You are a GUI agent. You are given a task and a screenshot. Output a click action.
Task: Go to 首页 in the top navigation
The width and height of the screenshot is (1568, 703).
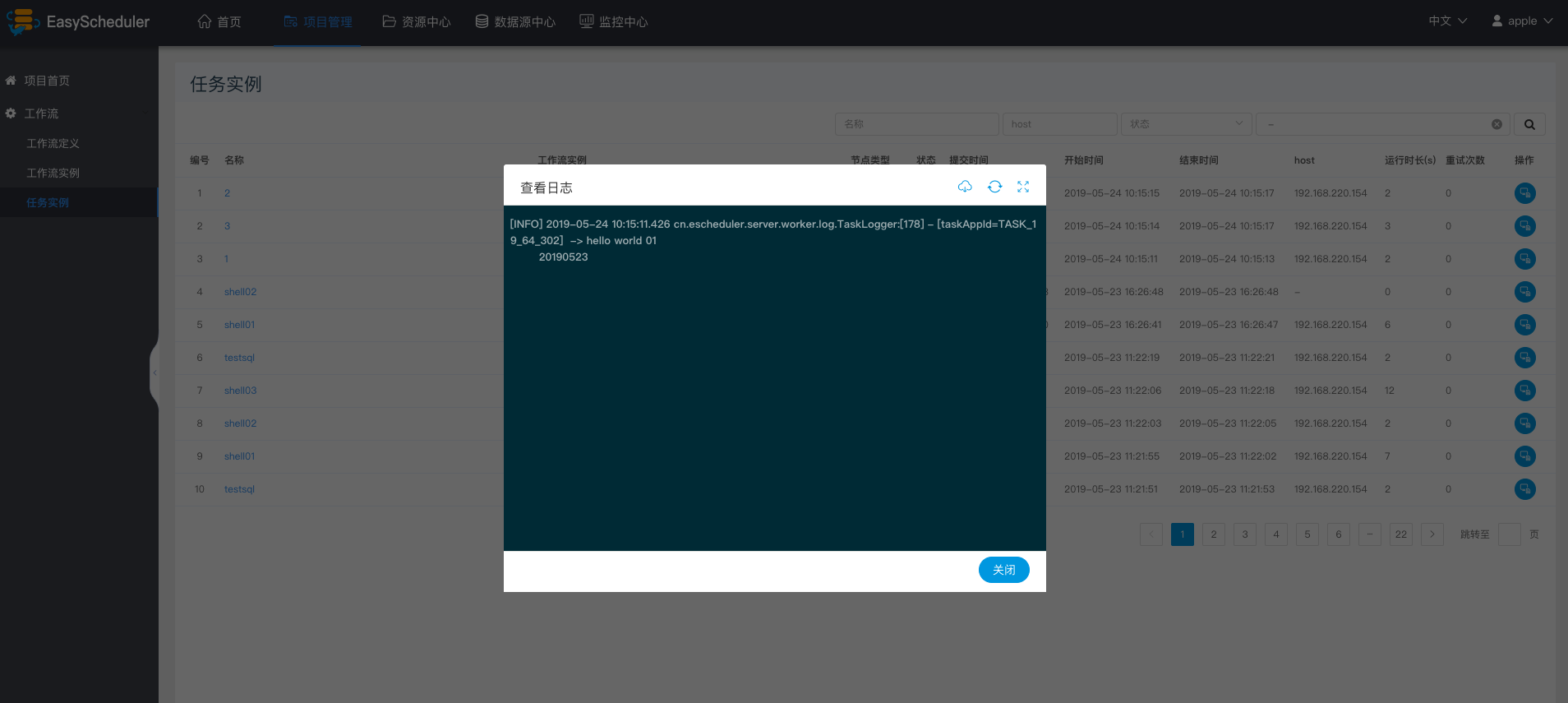pyautogui.click(x=219, y=22)
